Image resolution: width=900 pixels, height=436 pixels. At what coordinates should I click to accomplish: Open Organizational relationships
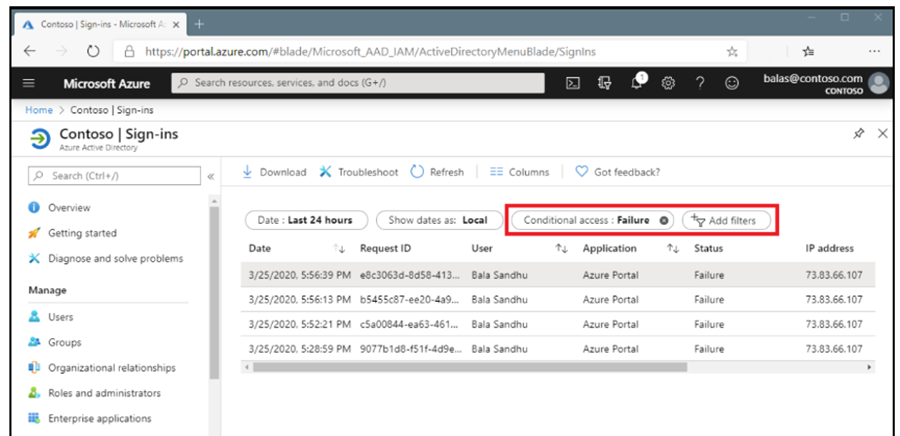102,368
